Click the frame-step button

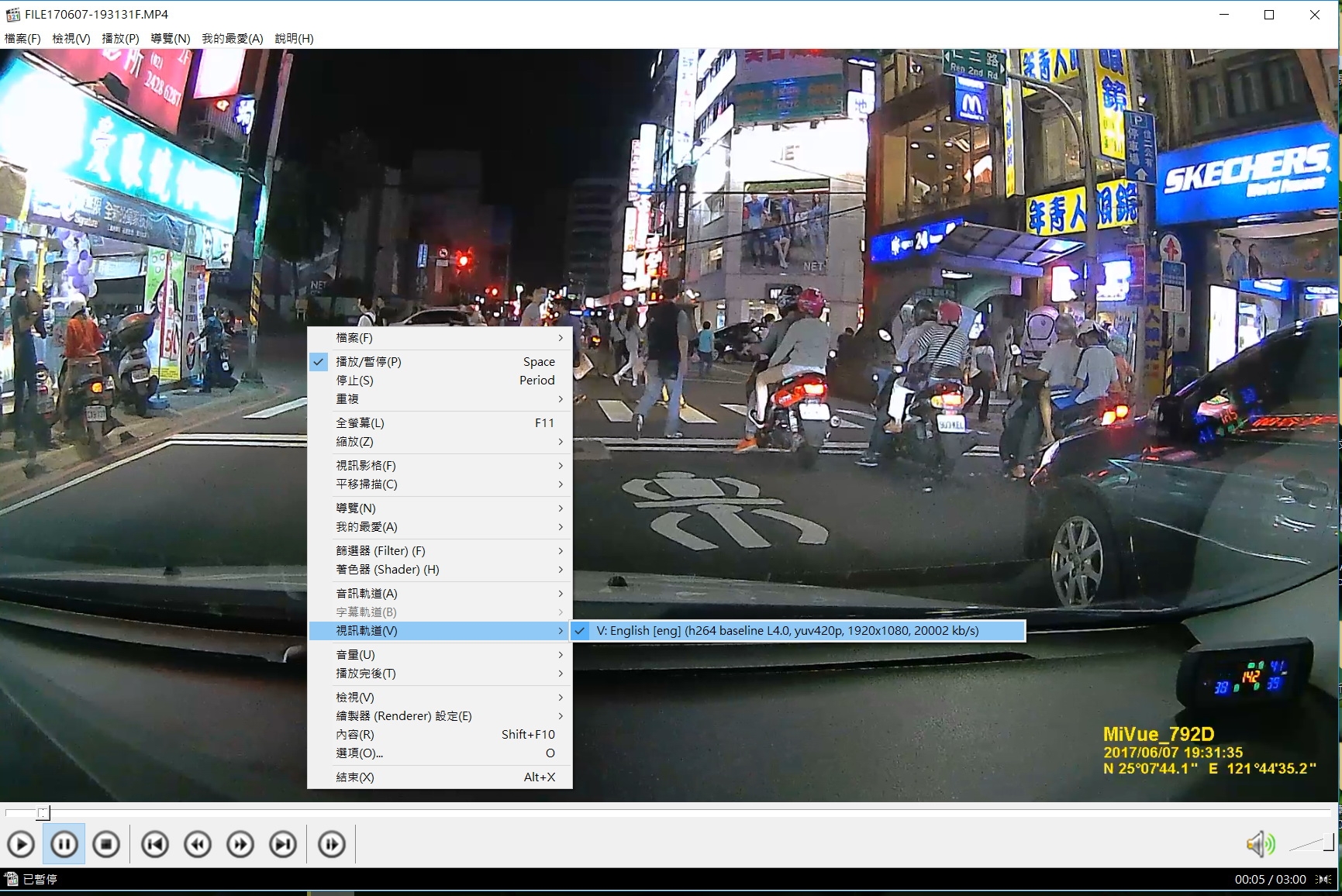[332, 844]
